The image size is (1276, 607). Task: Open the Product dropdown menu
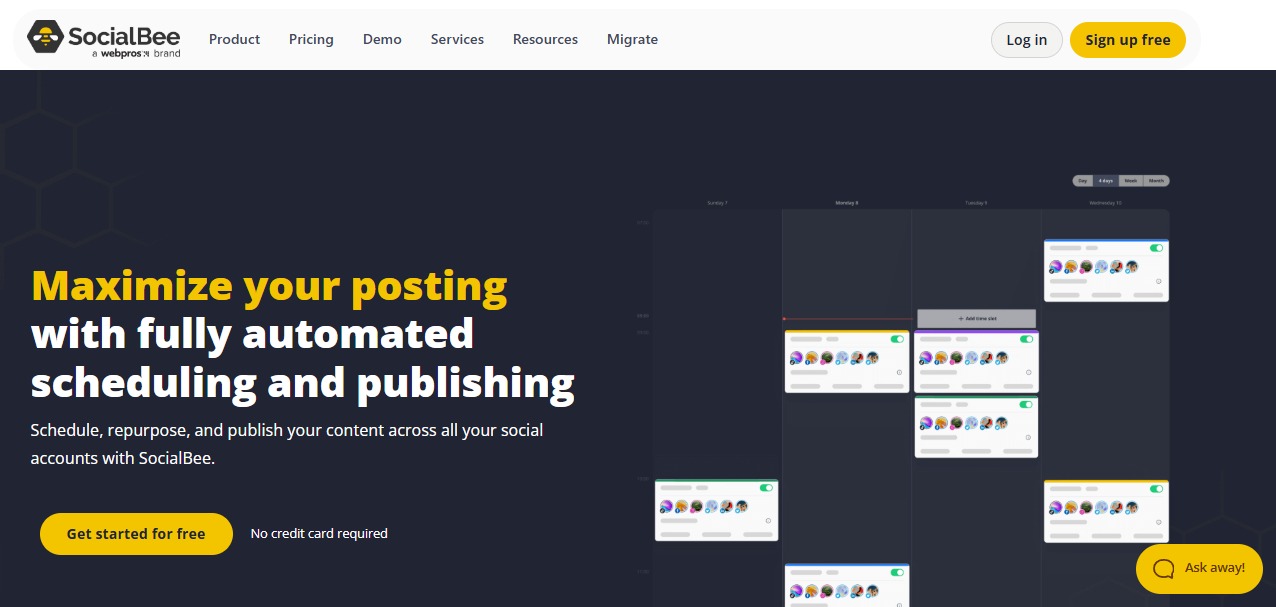tap(234, 39)
